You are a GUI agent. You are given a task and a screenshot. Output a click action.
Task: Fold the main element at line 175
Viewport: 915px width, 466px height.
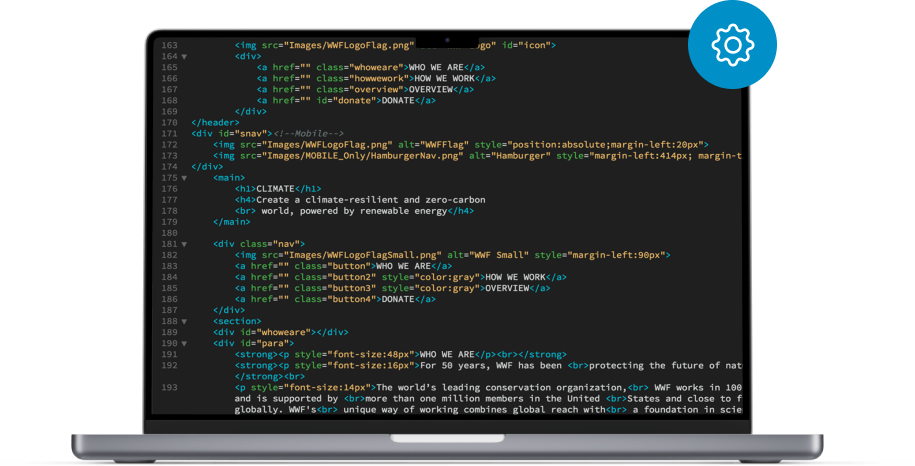coord(184,177)
